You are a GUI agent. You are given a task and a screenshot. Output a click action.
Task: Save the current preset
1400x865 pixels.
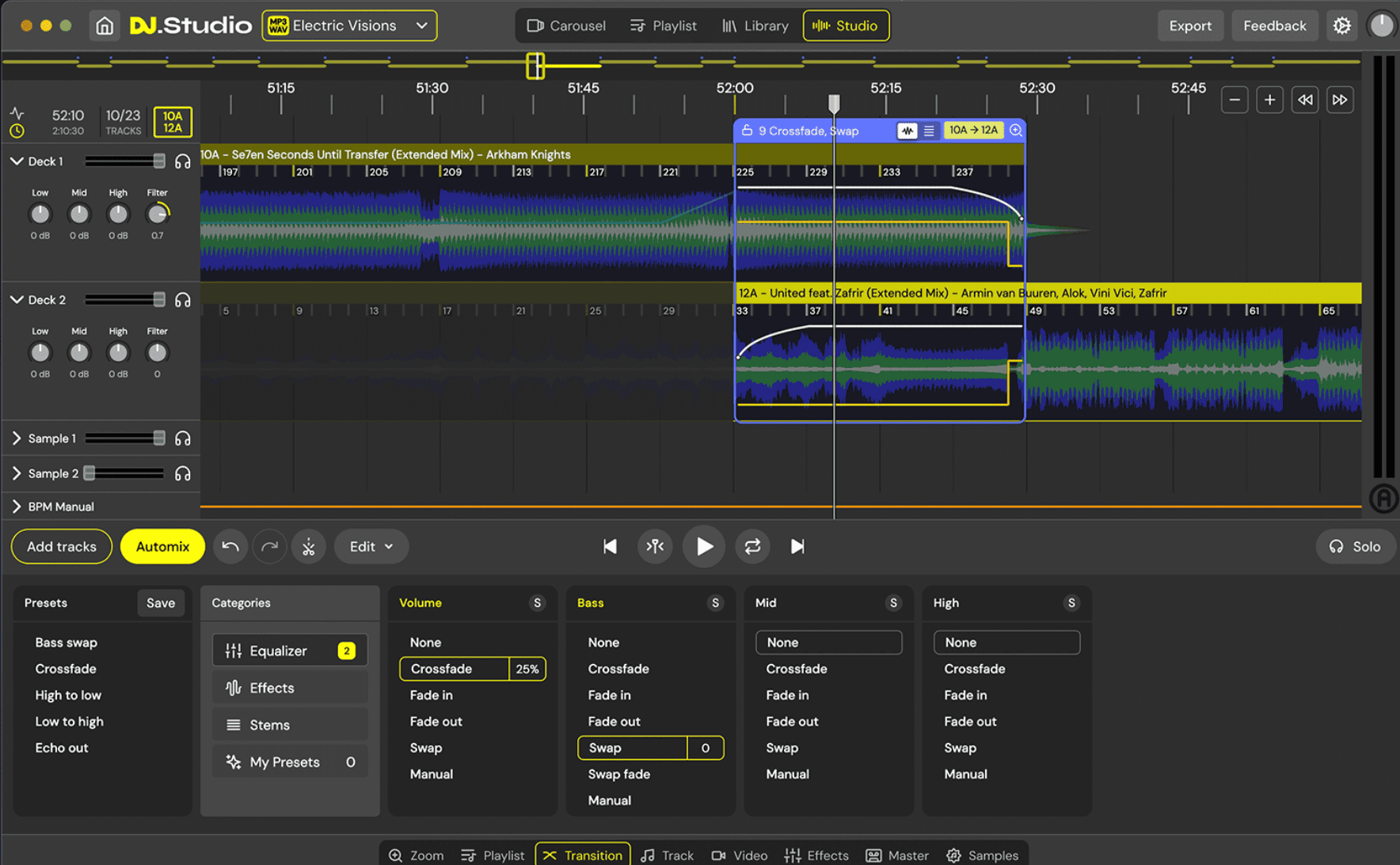click(161, 603)
